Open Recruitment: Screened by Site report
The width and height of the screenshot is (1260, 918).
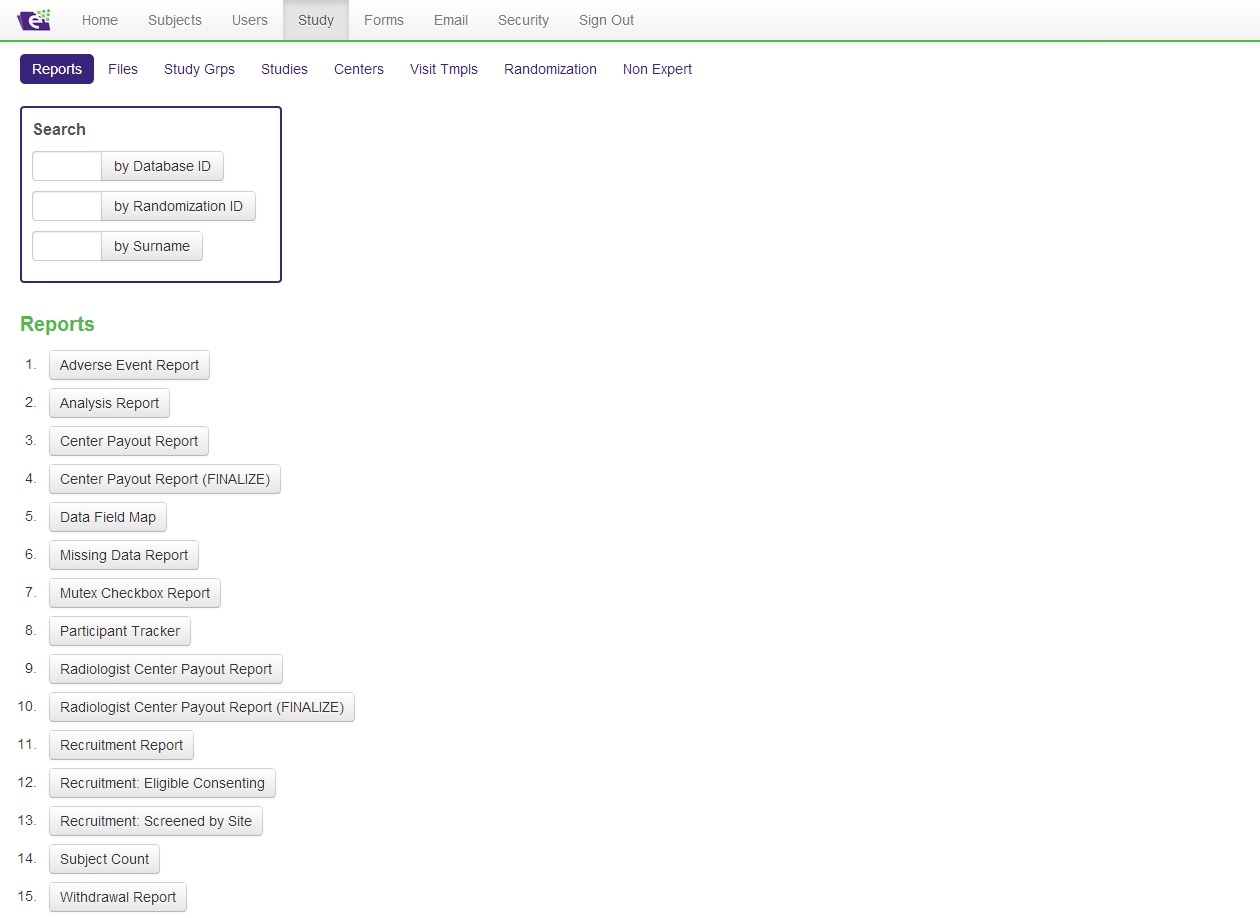(156, 821)
